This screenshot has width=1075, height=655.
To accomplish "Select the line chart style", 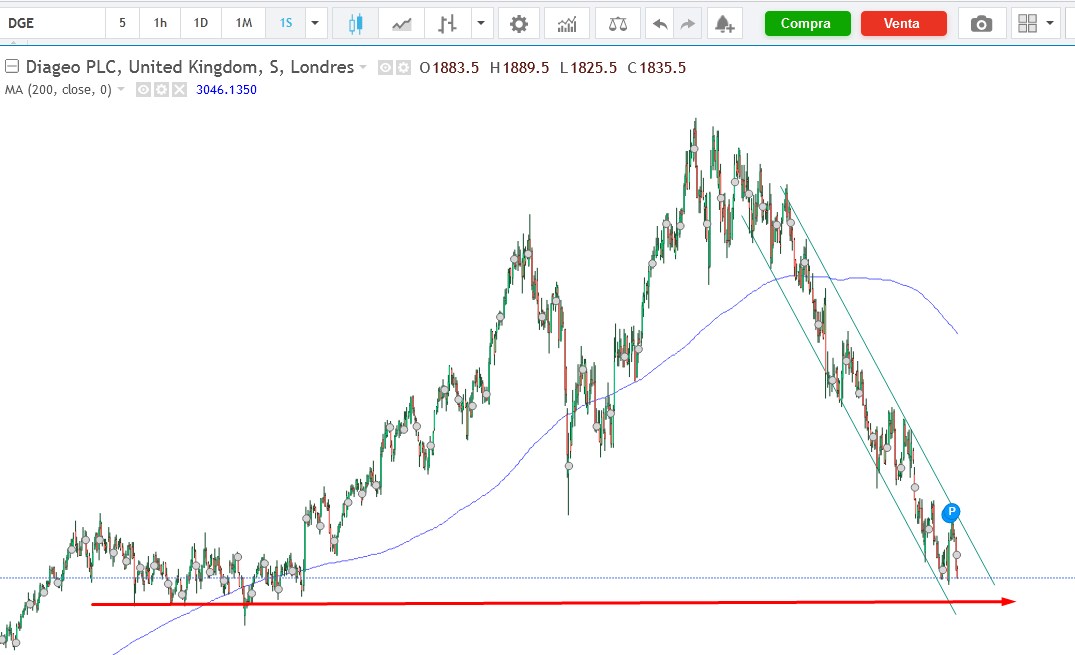I will [402, 24].
